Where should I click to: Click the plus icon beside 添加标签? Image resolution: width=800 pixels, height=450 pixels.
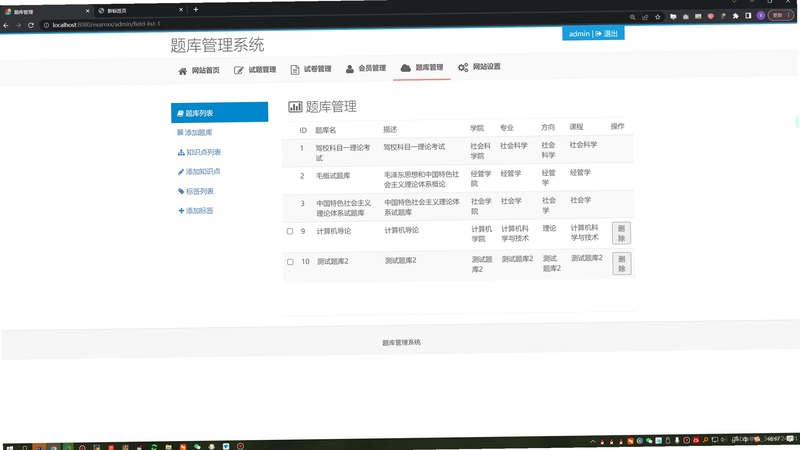(181, 211)
